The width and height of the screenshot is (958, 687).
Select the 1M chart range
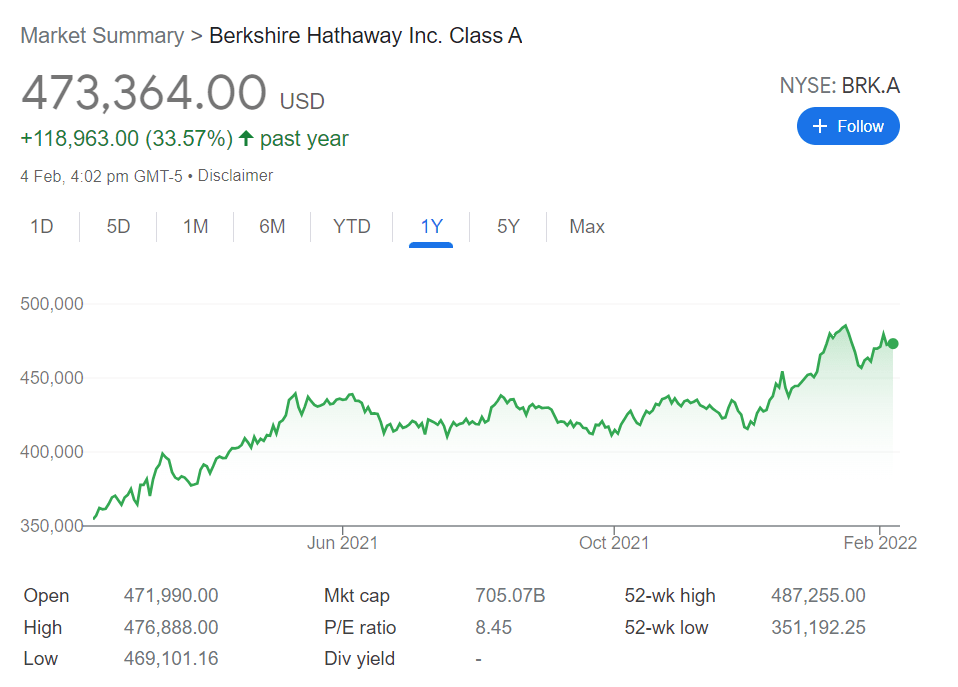click(x=195, y=227)
